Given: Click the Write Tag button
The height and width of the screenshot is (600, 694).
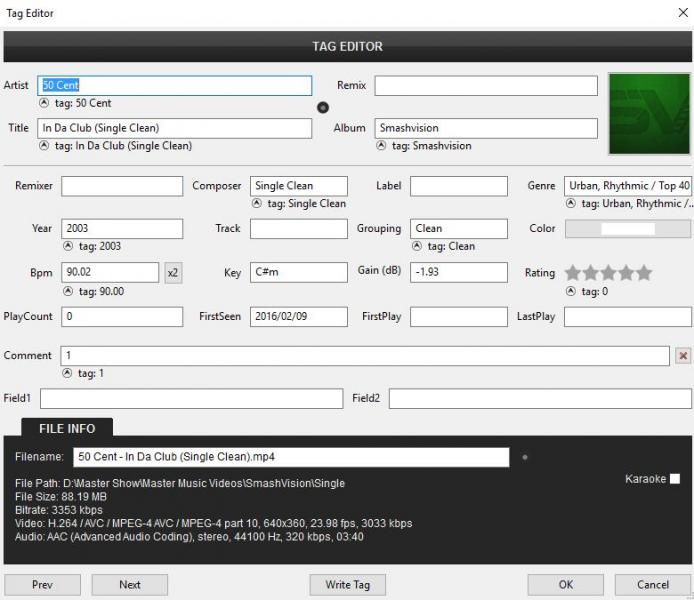Looking at the screenshot, I should (x=347, y=585).
